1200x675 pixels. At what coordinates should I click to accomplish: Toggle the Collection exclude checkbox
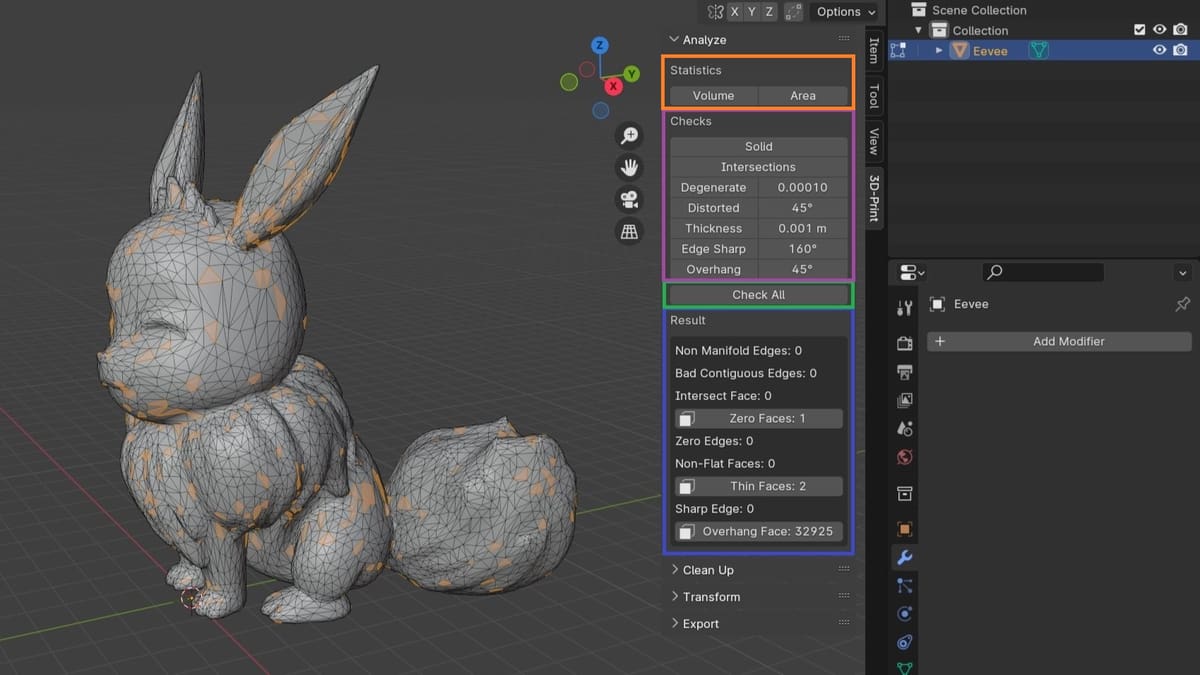click(x=1140, y=30)
